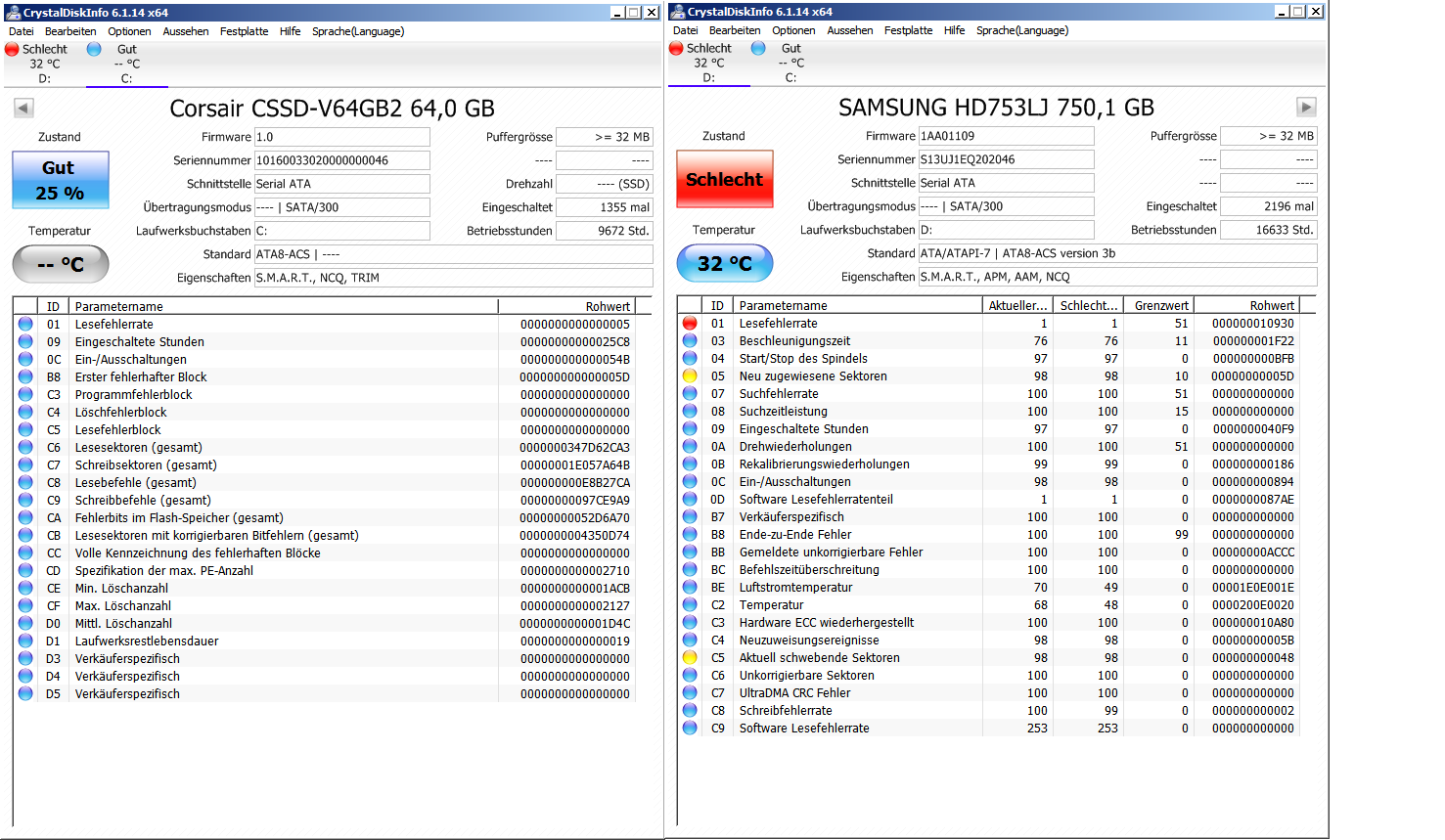
Task: Click the 32 °C temperature button
Action: (x=725, y=263)
